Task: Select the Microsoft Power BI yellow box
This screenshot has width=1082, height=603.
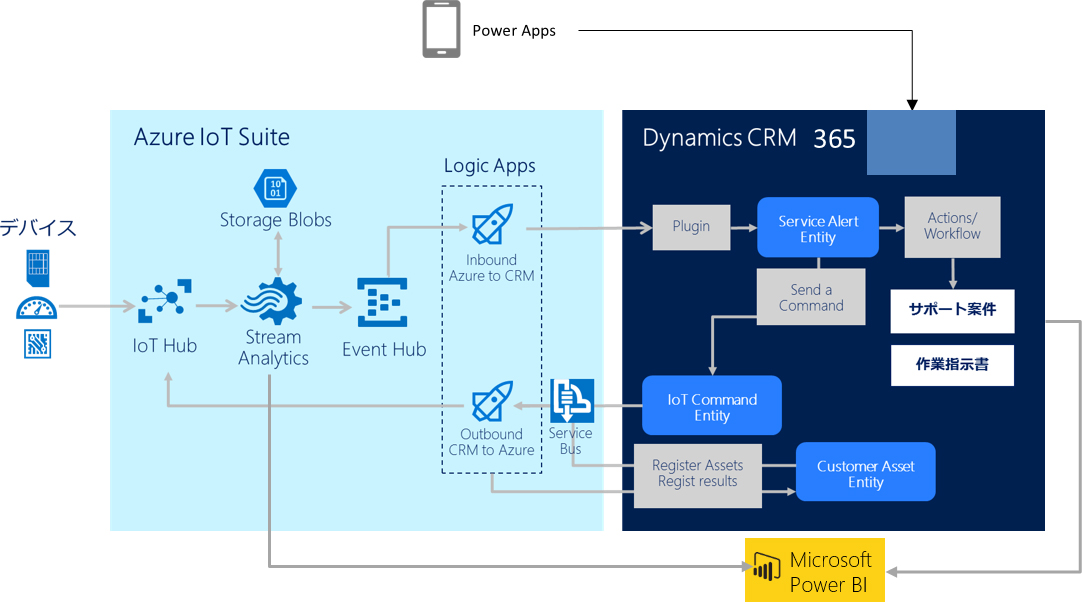Action: coord(815,570)
